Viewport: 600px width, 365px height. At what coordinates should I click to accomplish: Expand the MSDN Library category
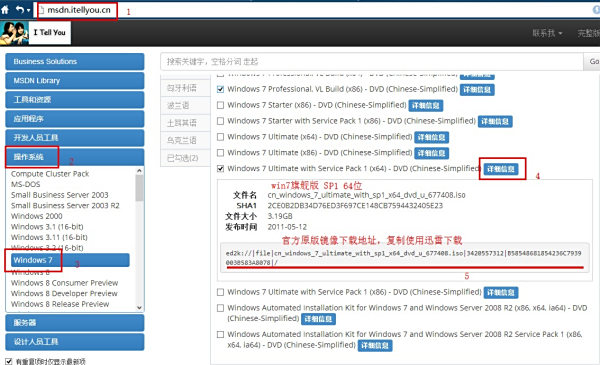[x=75, y=81]
